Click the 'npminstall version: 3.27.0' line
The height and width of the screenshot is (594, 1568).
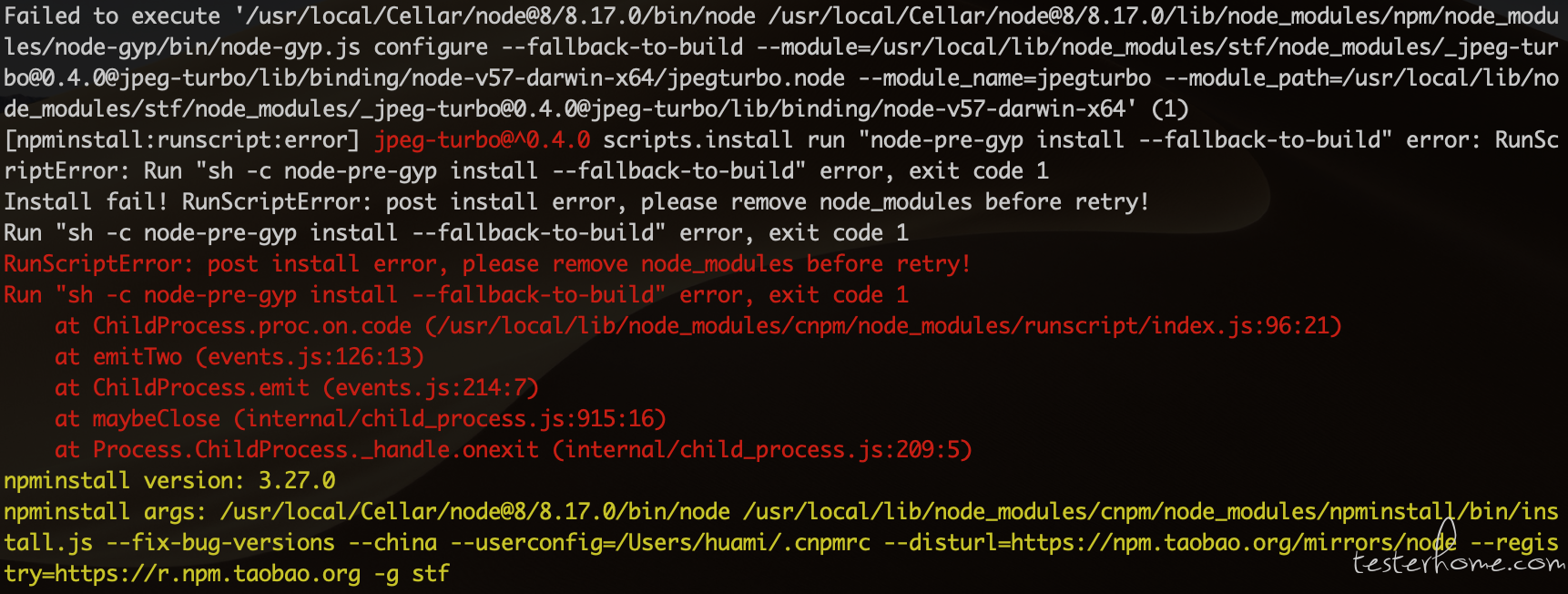click(169, 481)
